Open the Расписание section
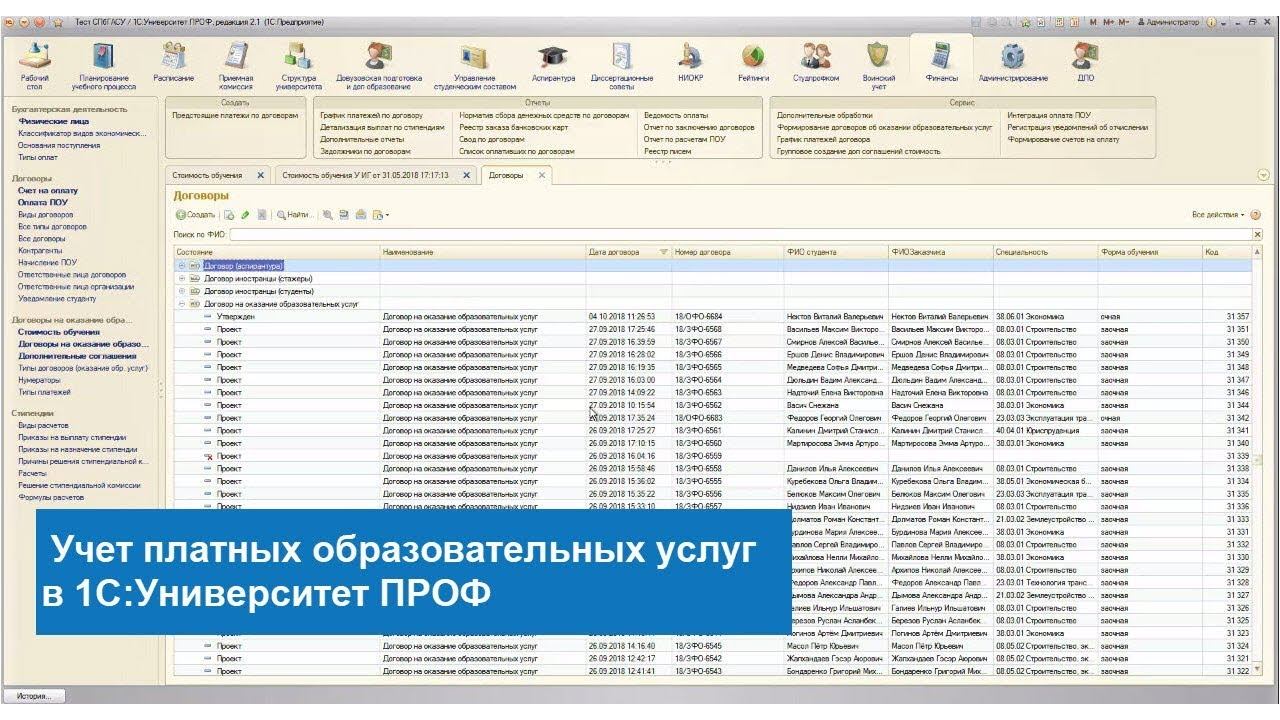1280x720 pixels. point(173,60)
